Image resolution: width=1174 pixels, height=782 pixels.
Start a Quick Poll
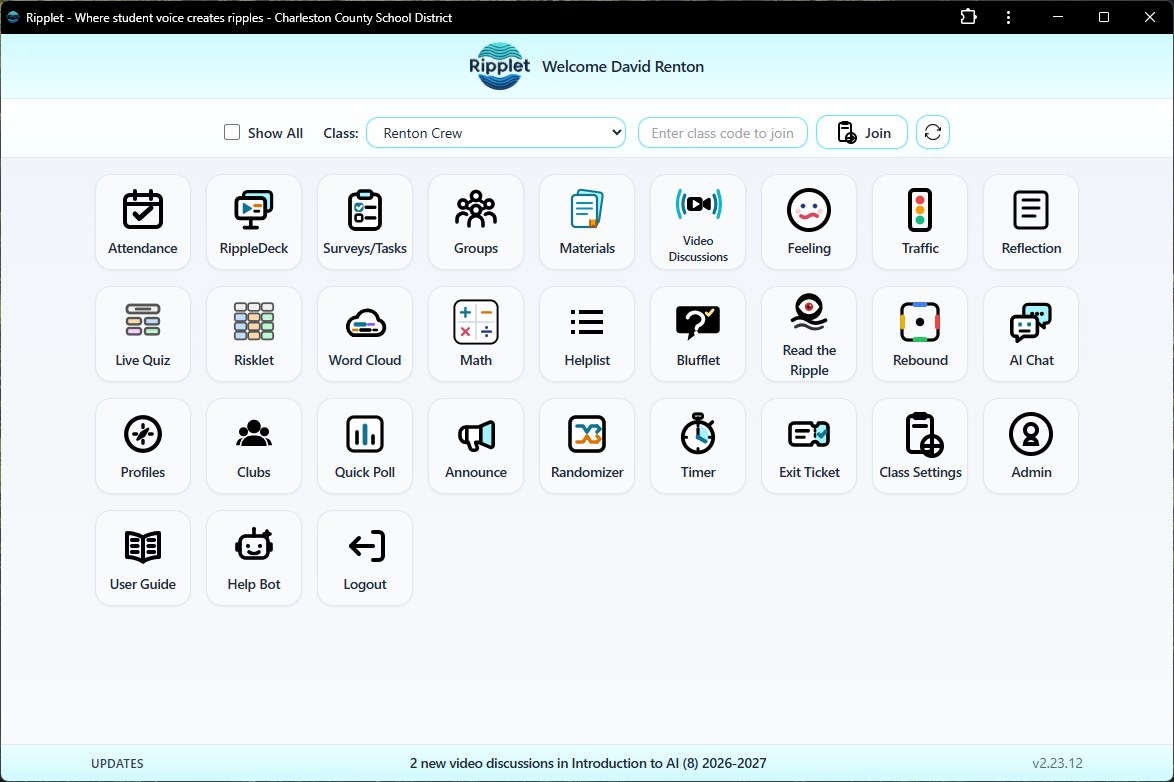point(365,446)
